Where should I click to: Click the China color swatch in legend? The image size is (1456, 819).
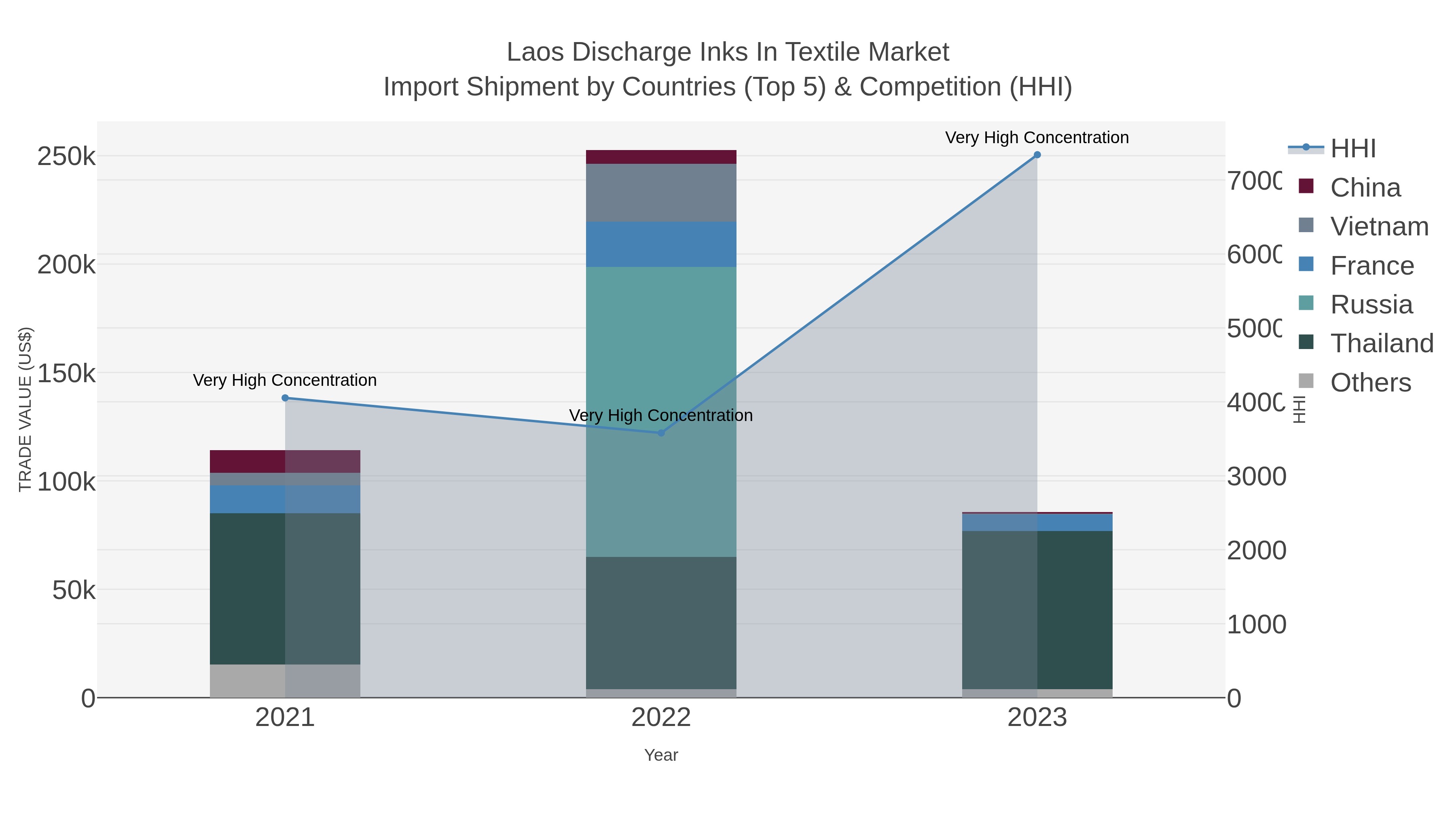click(1306, 186)
